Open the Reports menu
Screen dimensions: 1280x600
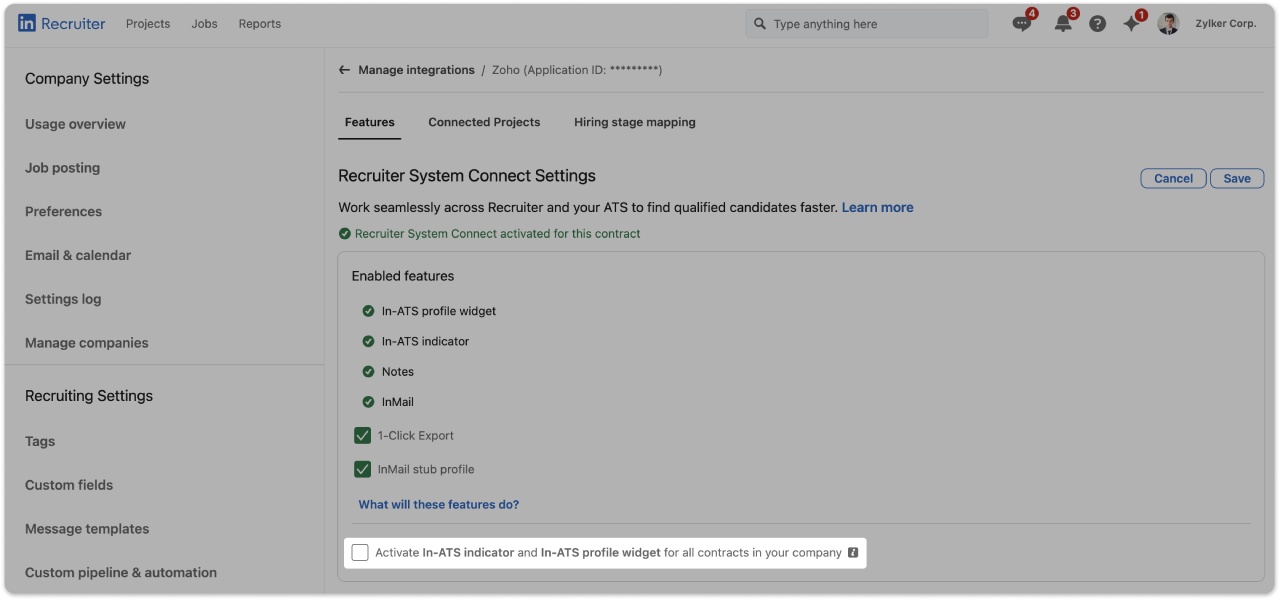260,23
